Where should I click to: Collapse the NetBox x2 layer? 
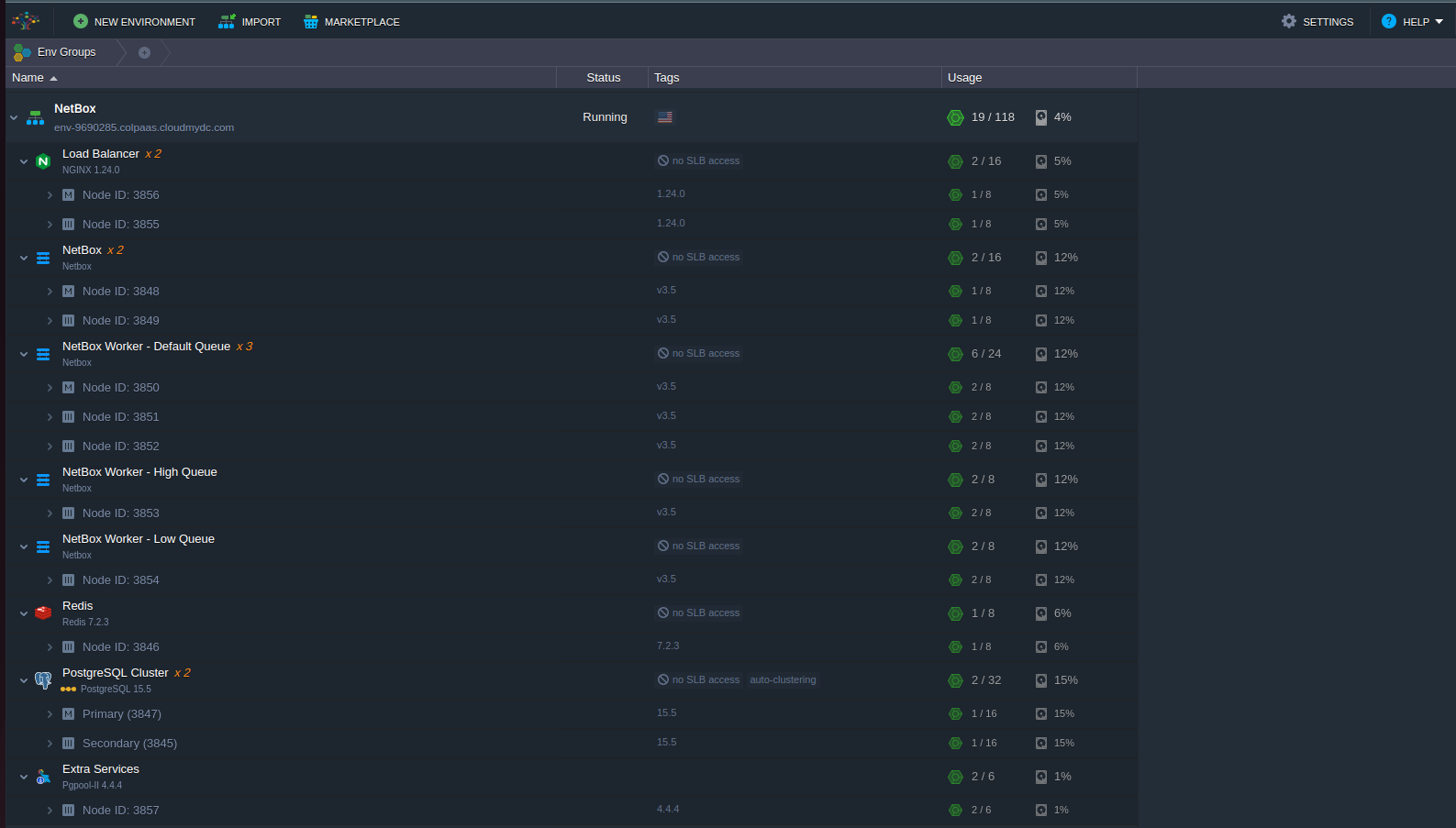[24, 258]
